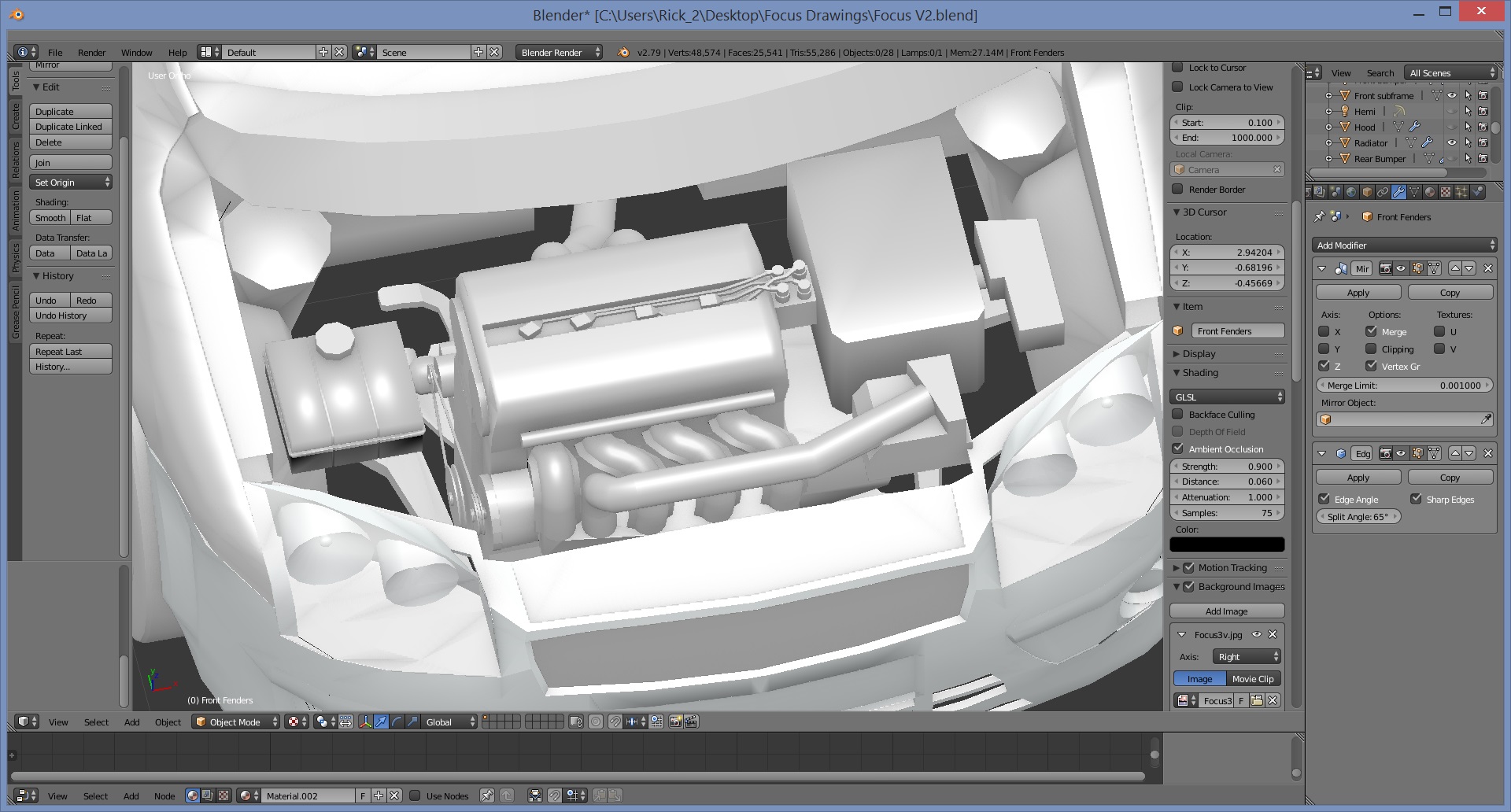This screenshot has height=812, width=1511.
Task: Open the Global transform orientation dropdown
Action: pos(449,722)
